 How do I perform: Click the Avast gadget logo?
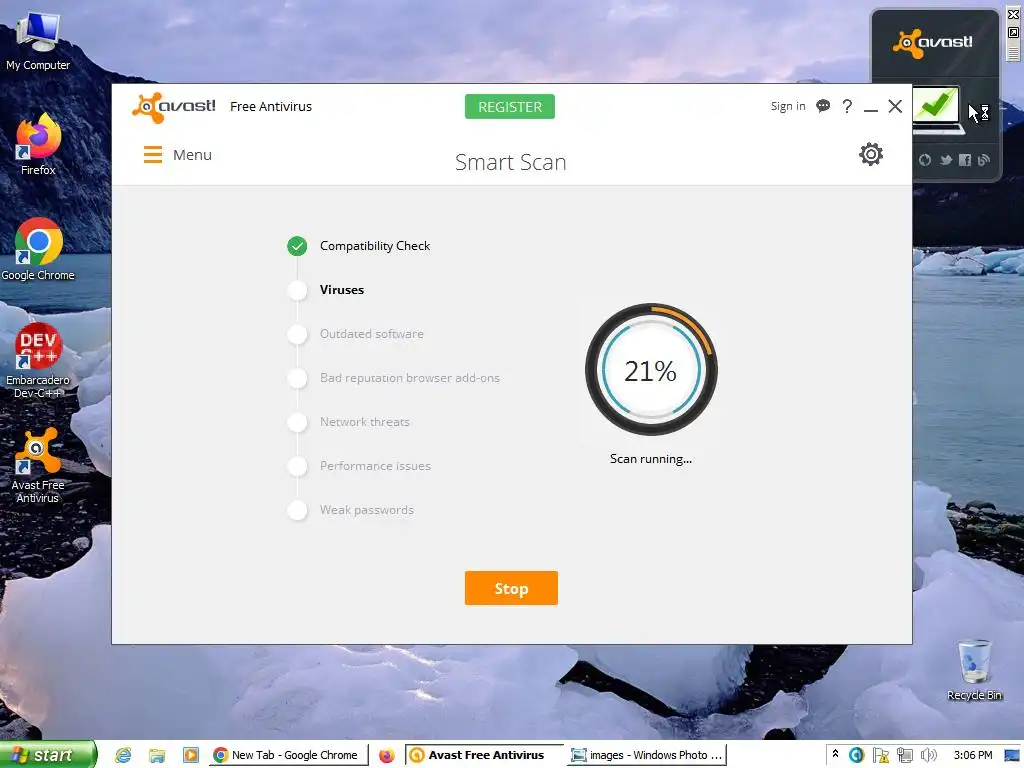(933, 43)
